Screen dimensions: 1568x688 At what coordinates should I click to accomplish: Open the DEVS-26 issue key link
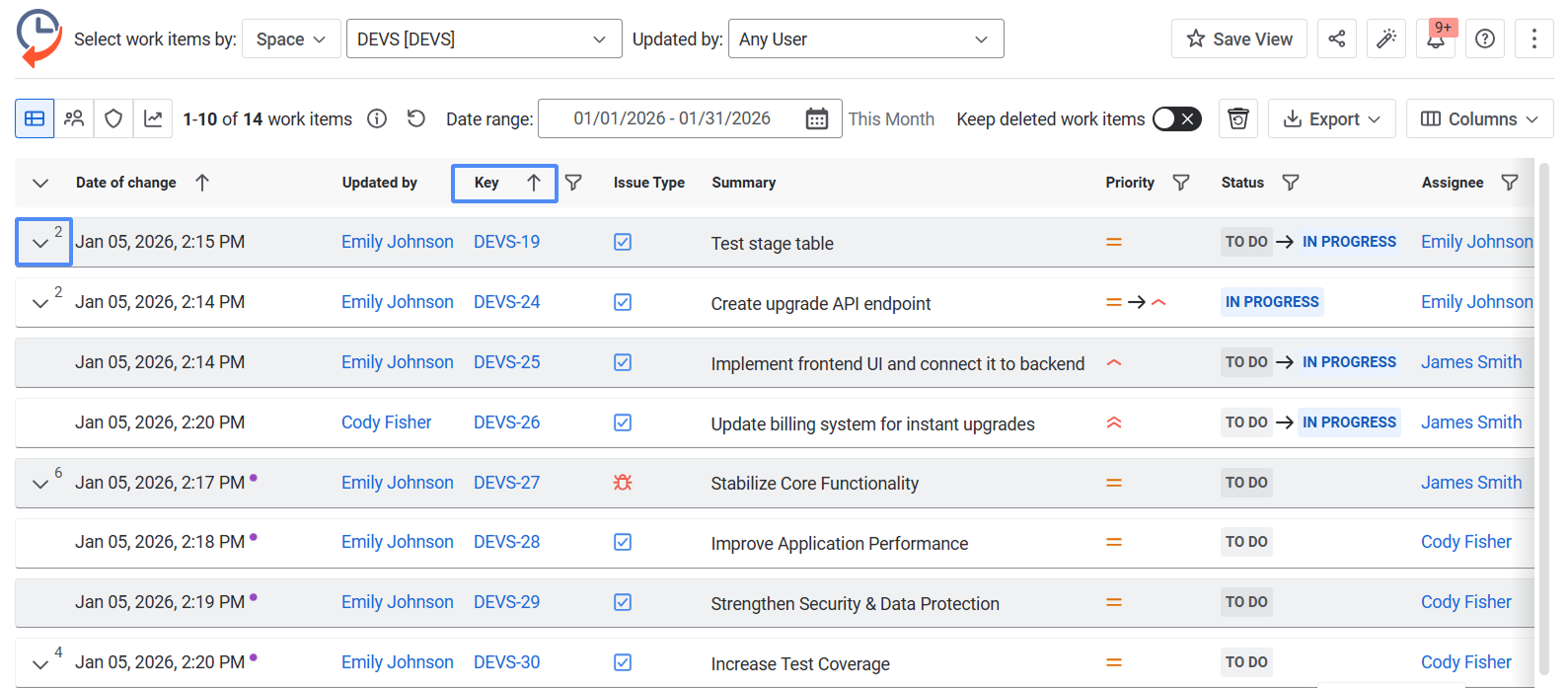point(506,422)
